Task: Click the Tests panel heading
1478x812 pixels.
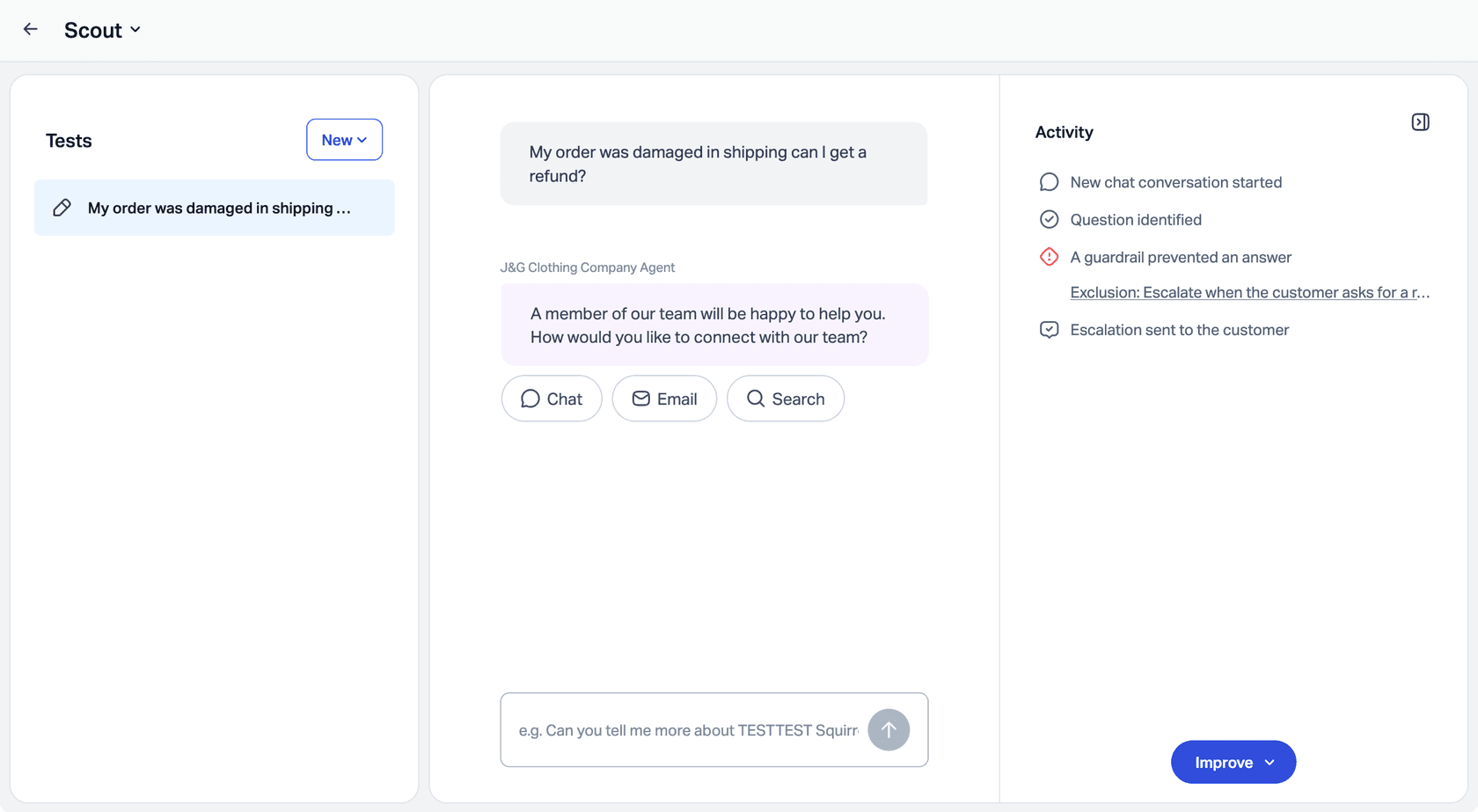Action: pos(69,141)
